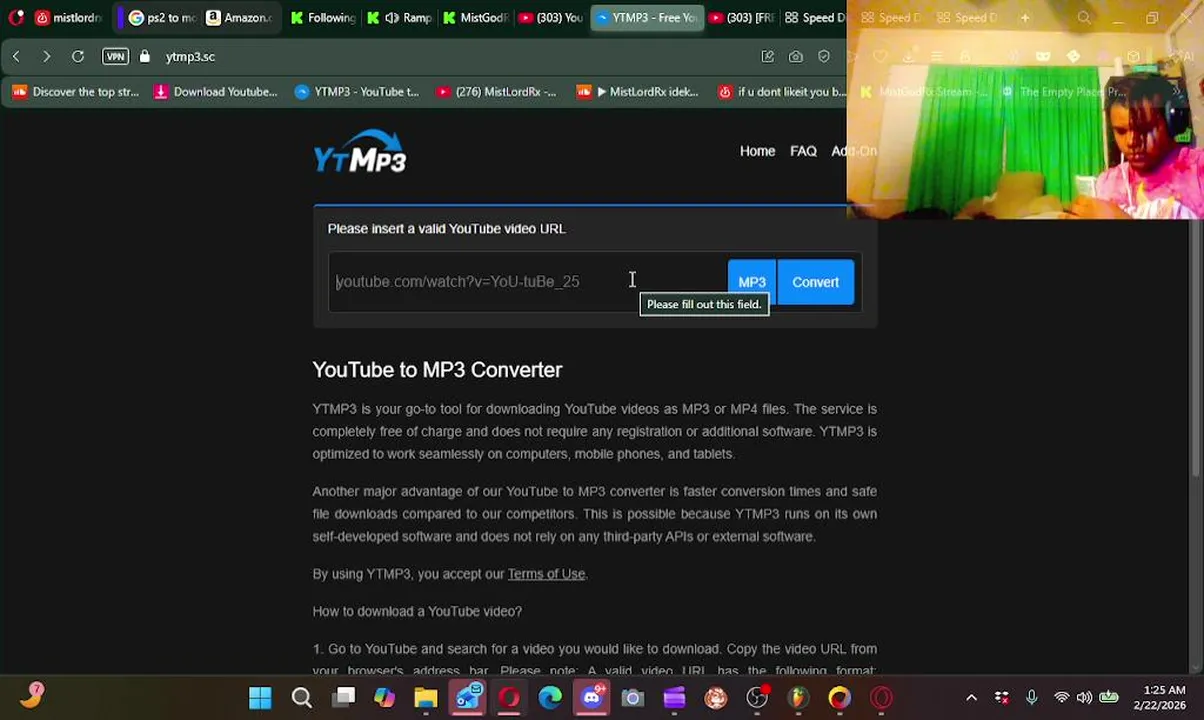Switch to the first (303) YouTube tab
Viewport: 1204px width, 720px height.
[x=551, y=17]
